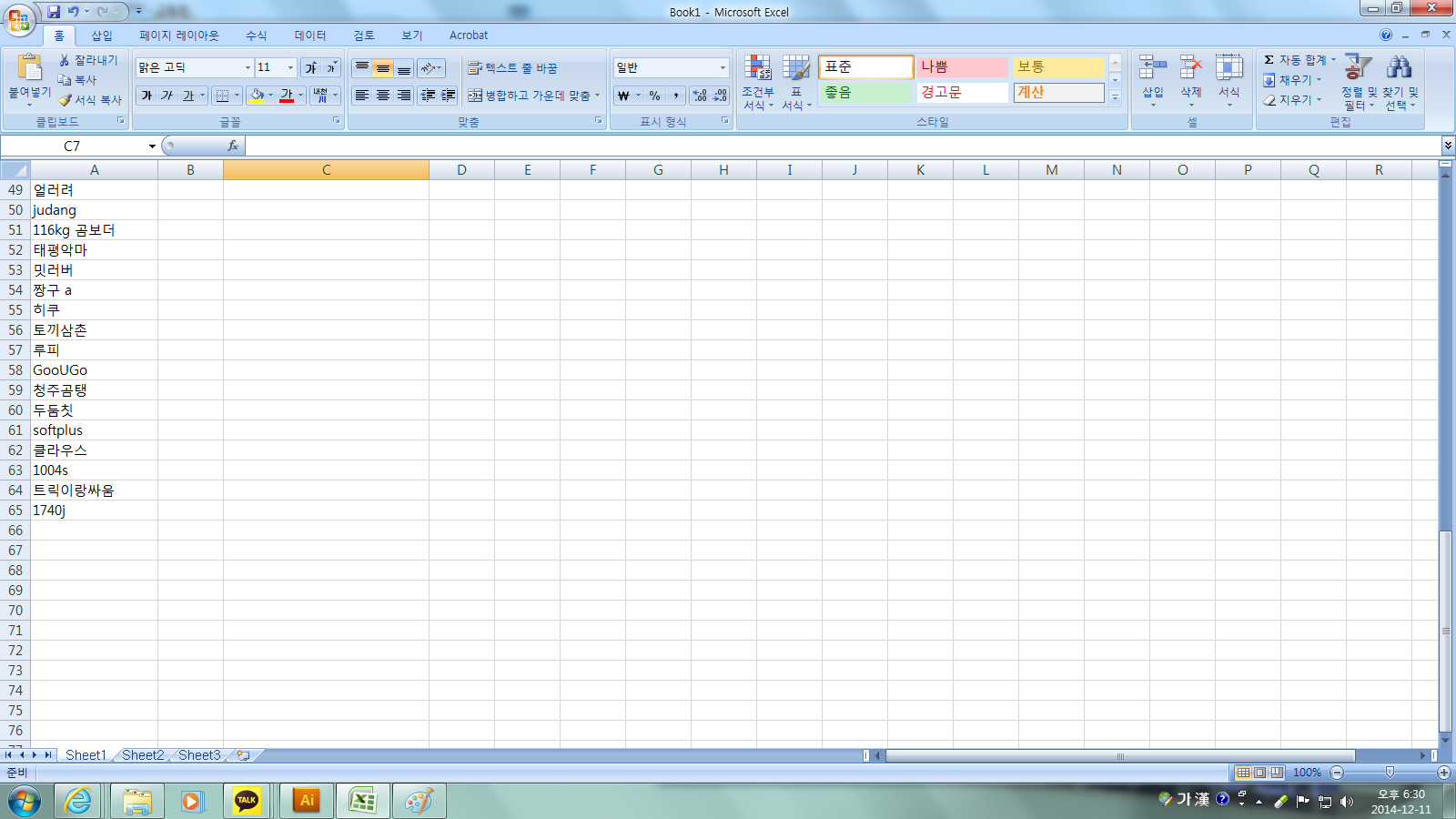Click the red font color icon
This screenshot has height=819, width=1456.
[x=287, y=96]
